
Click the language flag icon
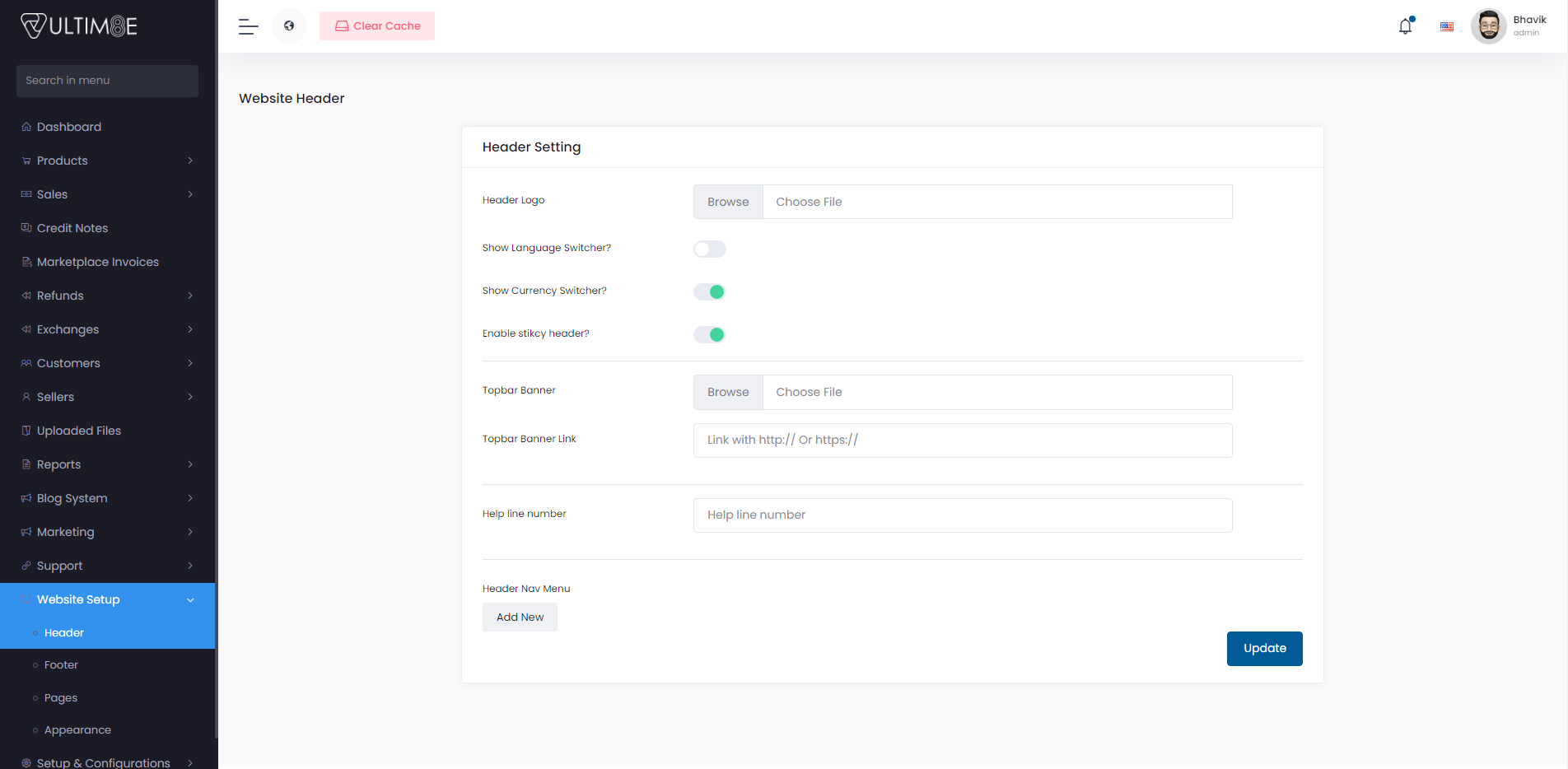[x=1446, y=26]
